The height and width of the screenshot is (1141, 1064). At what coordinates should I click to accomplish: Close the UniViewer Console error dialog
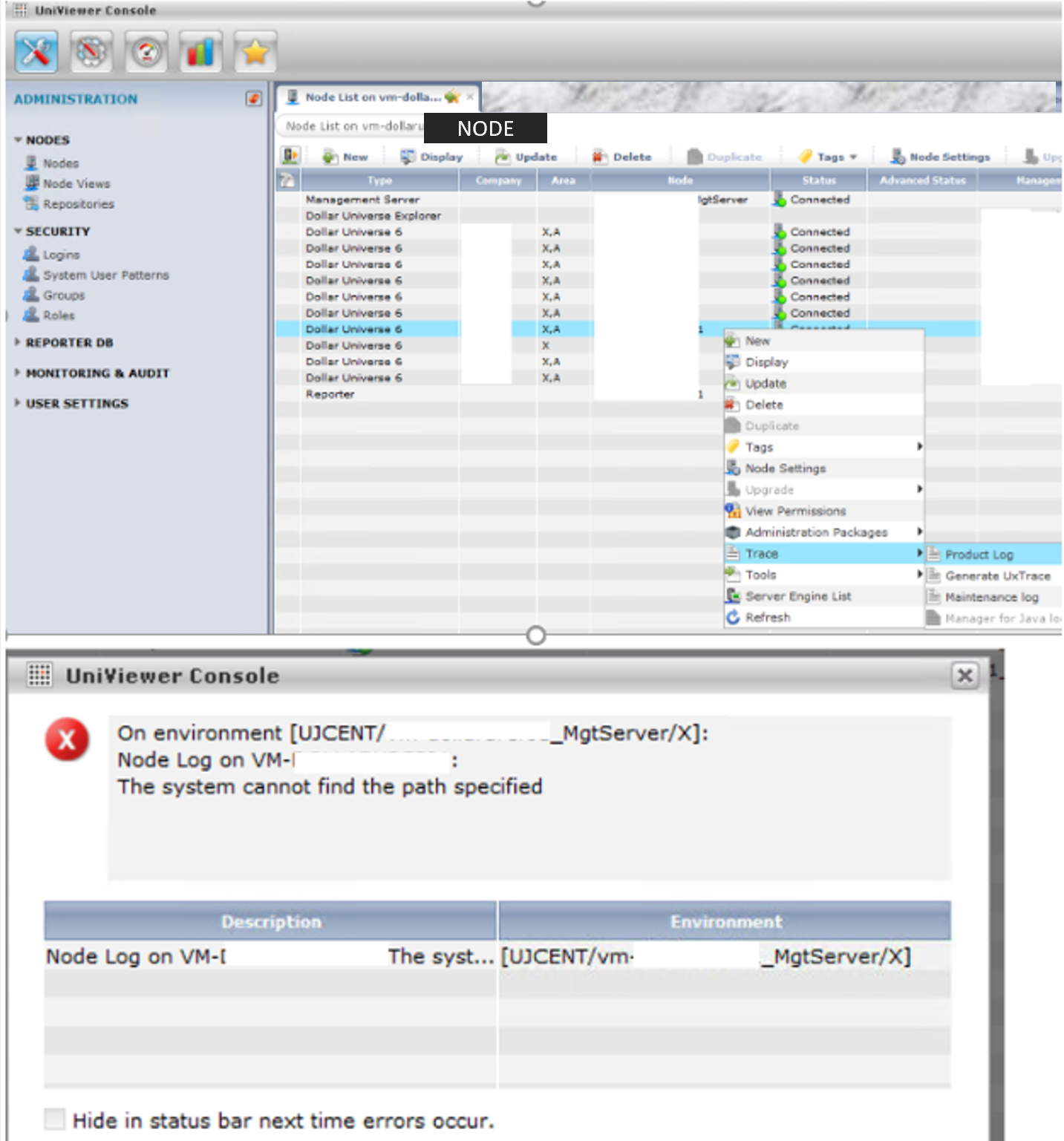[x=965, y=676]
